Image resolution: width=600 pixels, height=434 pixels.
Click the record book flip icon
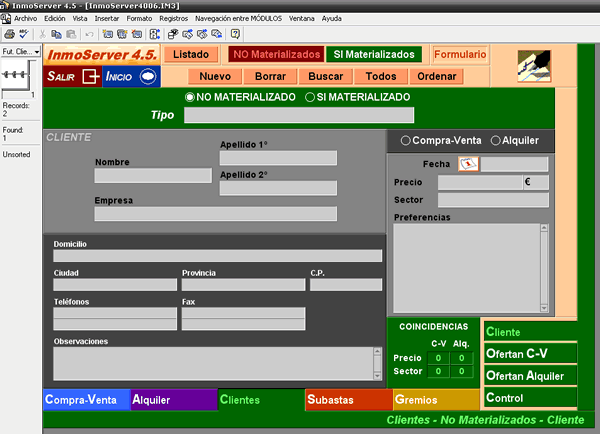pyautogui.click(x=16, y=74)
